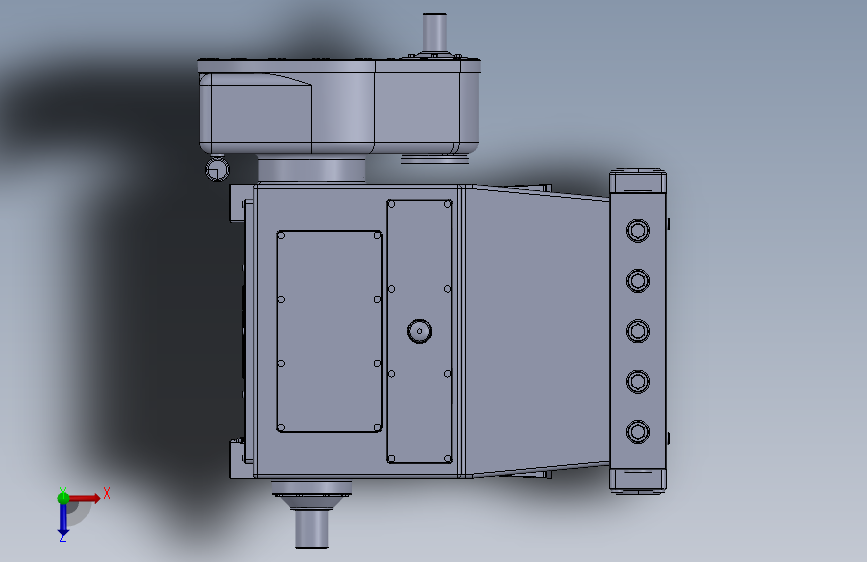Click the blue Z axis arrow of the triad
This screenshot has width=867, height=562.
pyautogui.click(x=63, y=520)
